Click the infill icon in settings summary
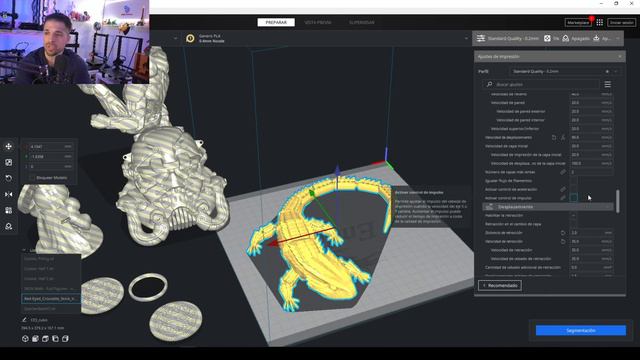Viewport: 640px width, 360px height. (x=547, y=38)
